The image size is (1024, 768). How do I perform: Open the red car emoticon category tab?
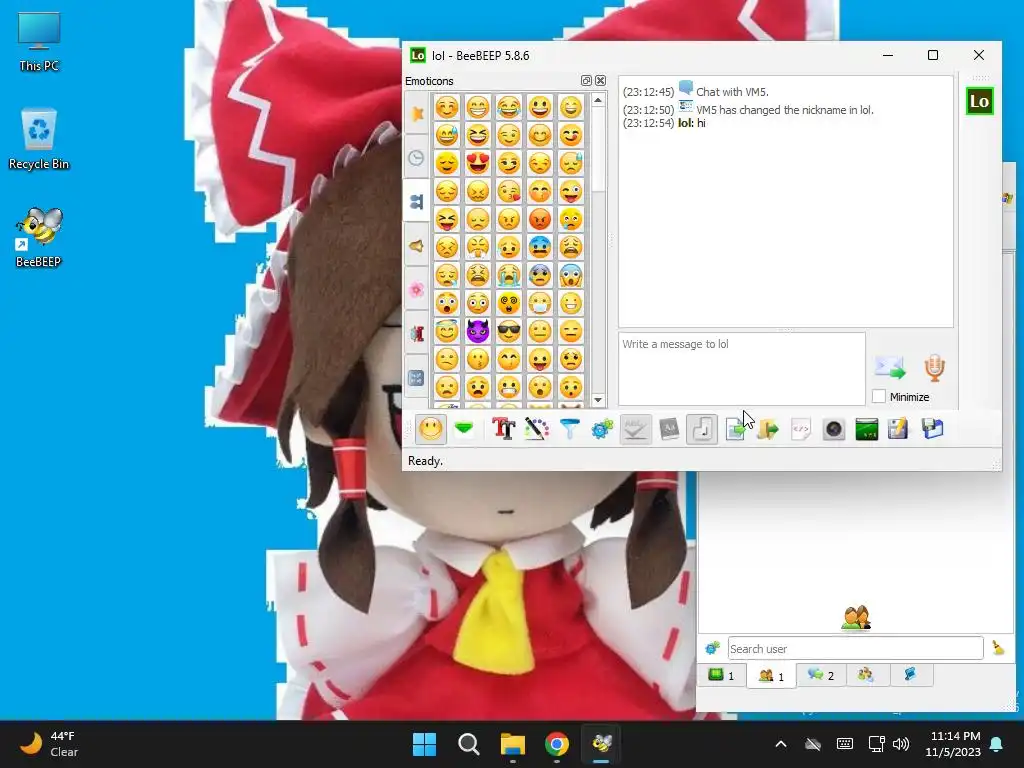coord(417,334)
